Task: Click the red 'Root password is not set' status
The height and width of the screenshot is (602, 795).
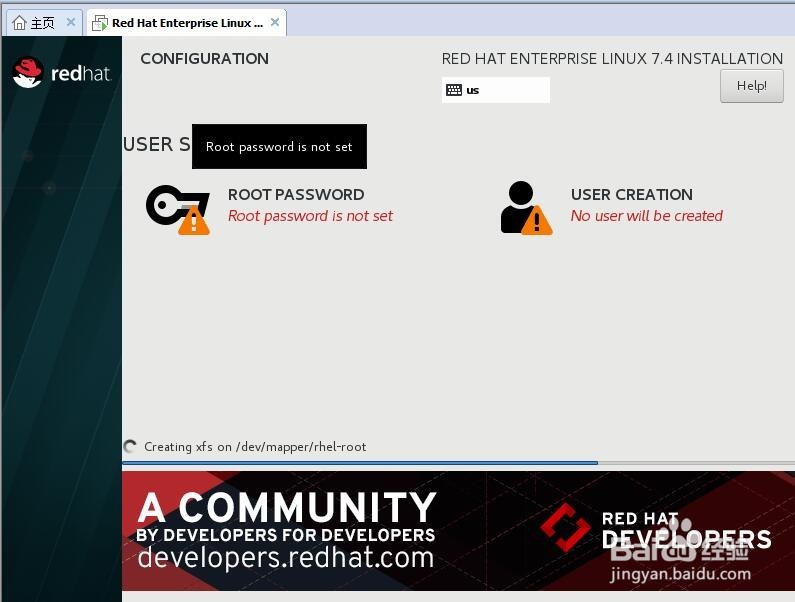Action: coord(310,216)
